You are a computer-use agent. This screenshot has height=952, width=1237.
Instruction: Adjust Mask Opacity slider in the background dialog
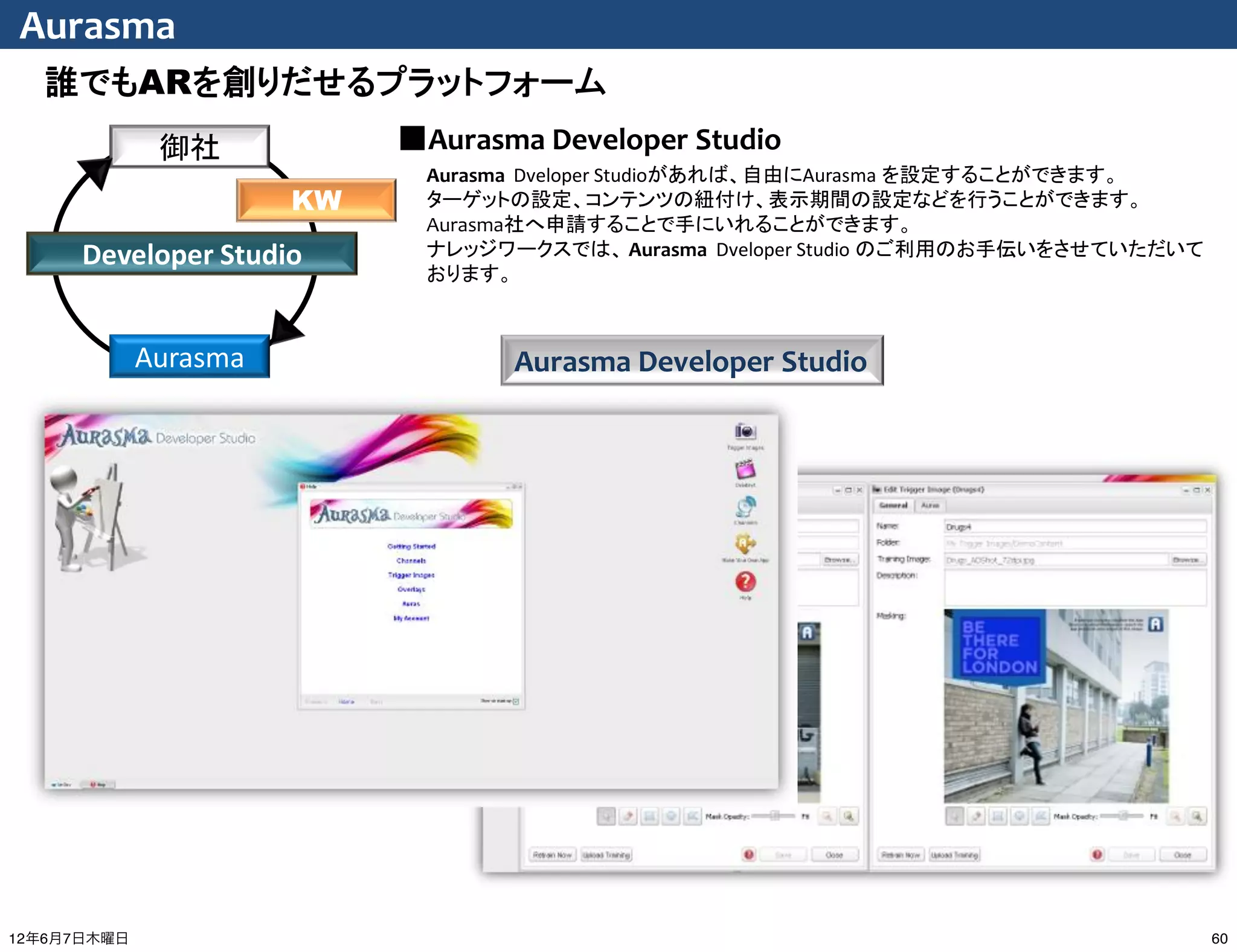[x=774, y=816]
